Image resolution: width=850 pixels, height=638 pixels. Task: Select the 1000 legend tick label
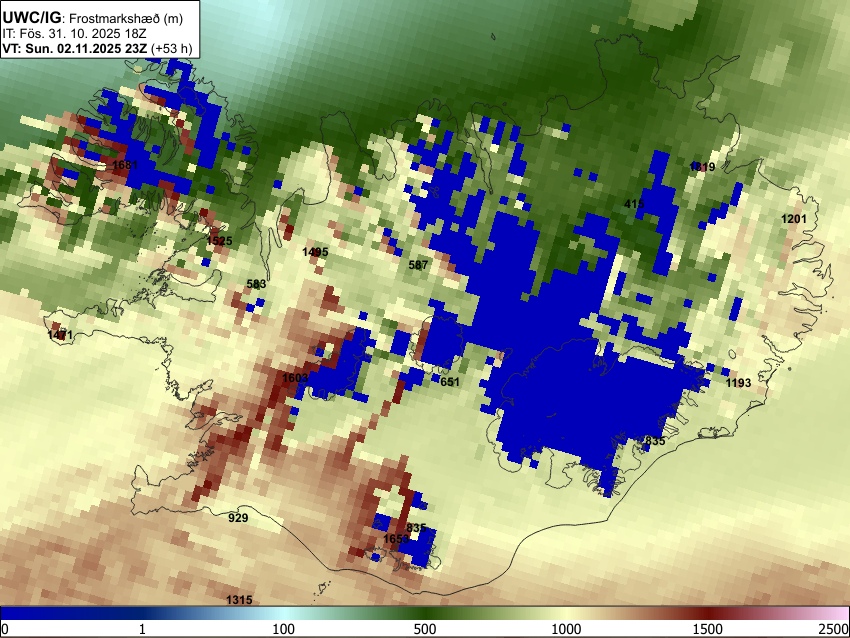point(566,629)
